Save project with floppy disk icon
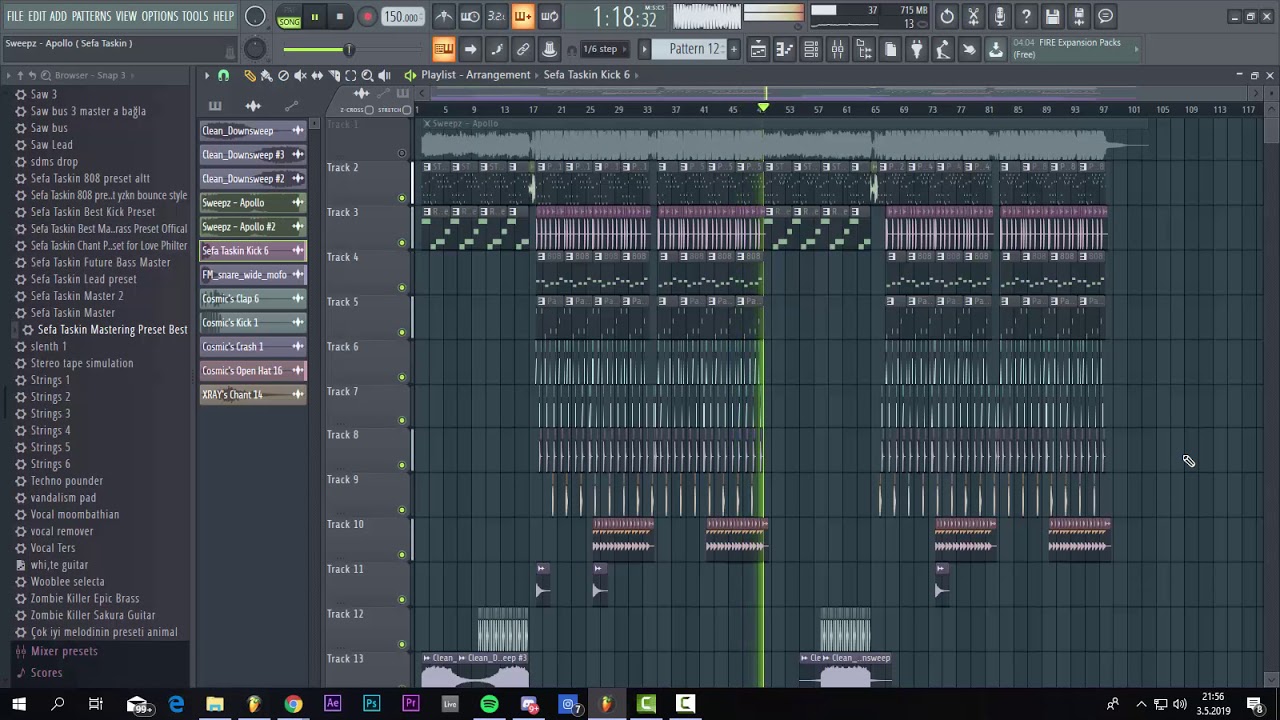The width and height of the screenshot is (1280, 720). pyautogui.click(x=1052, y=16)
